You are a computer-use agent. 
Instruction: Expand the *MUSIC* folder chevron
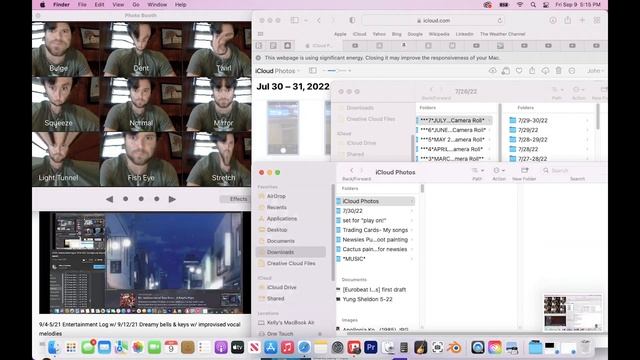411,259
